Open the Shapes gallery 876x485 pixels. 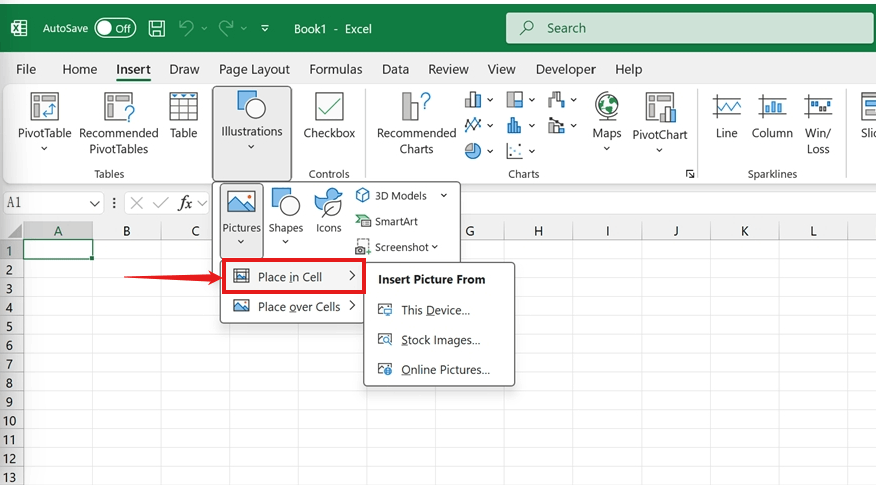[x=285, y=217]
